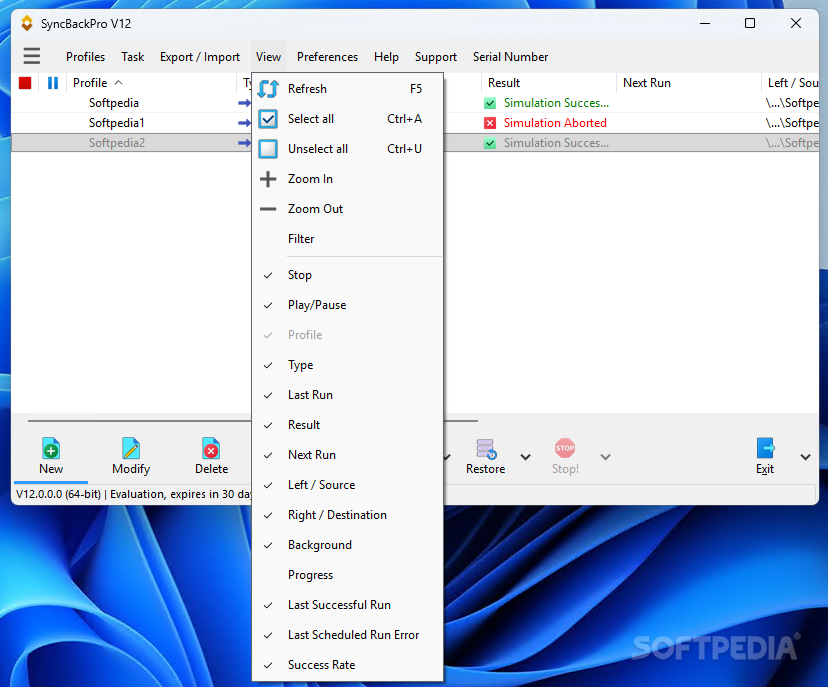Click the Stop! sign icon
828x687 pixels.
(x=564, y=448)
